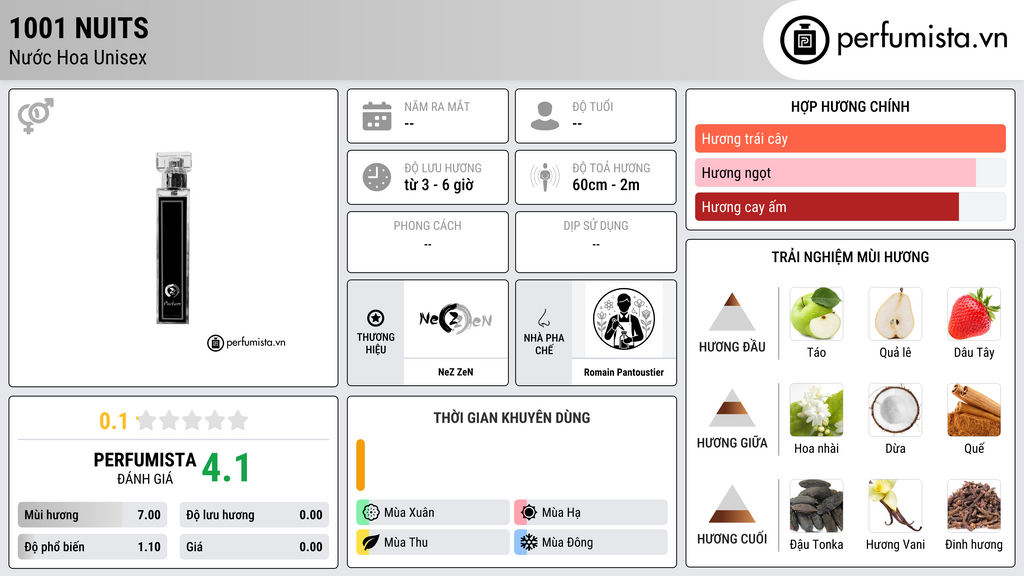Click the perfumista.vn bottle logo icon
Image resolution: width=1024 pixels, height=576 pixels.
pyautogui.click(x=805, y=40)
